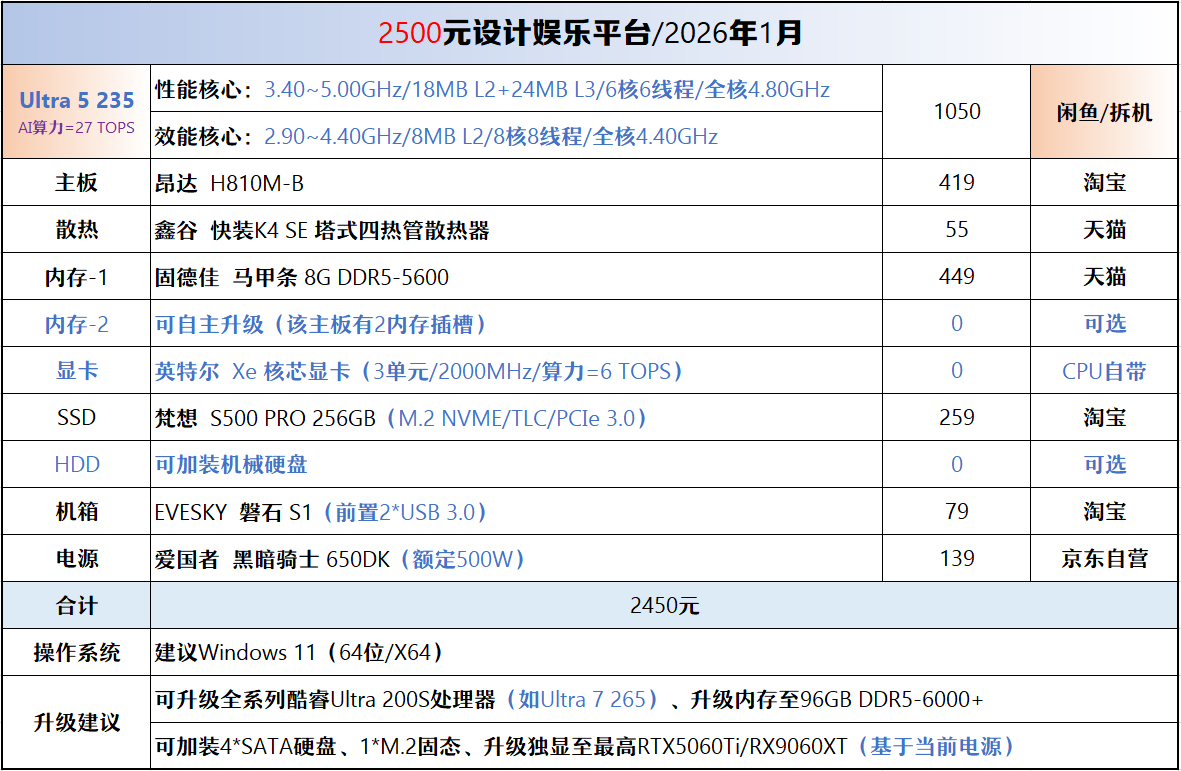Select the '机箱' row label
The height and width of the screenshot is (771, 1181).
point(76,512)
